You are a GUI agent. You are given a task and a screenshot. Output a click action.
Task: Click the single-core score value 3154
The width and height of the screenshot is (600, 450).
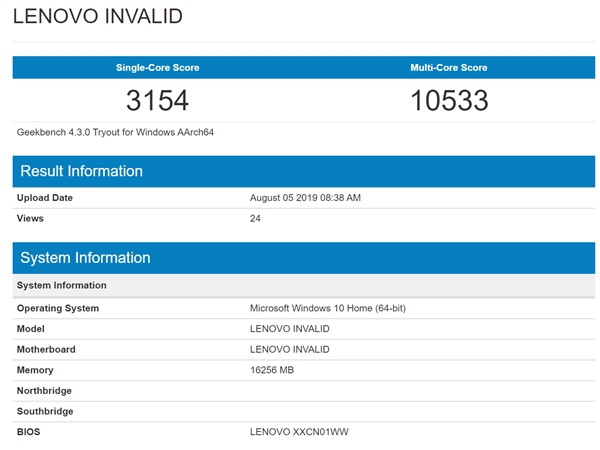tap(158, 101)
